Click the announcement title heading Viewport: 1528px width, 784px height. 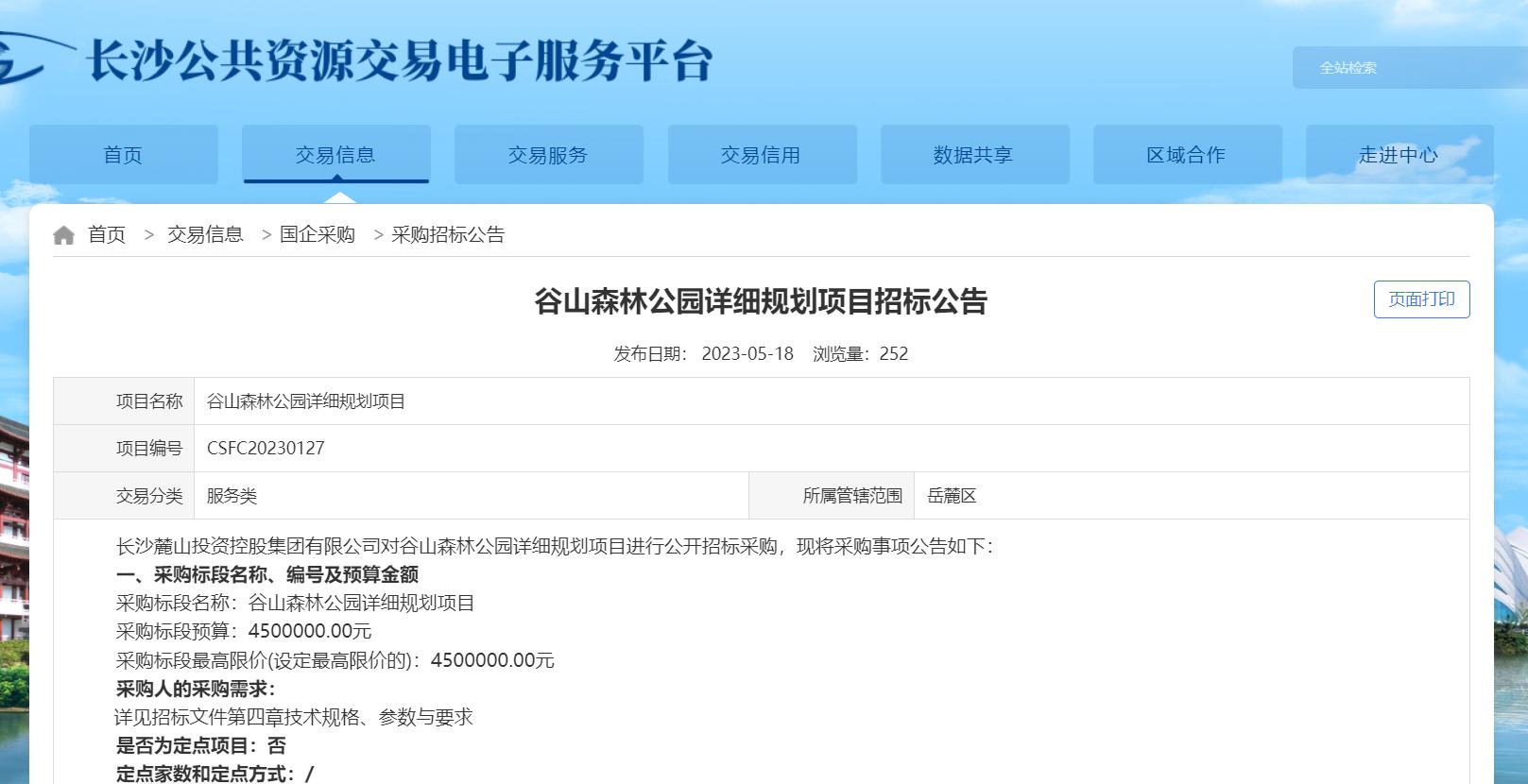click(761, 301)
